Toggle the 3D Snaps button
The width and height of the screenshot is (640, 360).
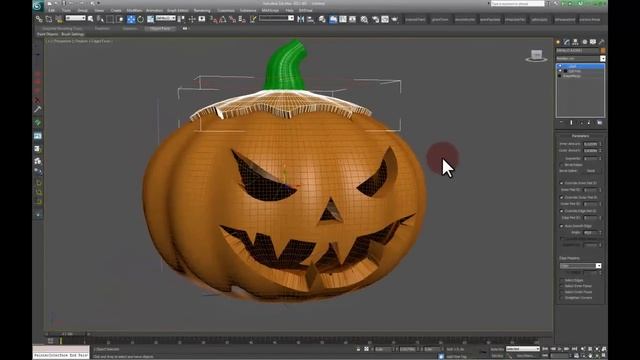tap(213, 19)
